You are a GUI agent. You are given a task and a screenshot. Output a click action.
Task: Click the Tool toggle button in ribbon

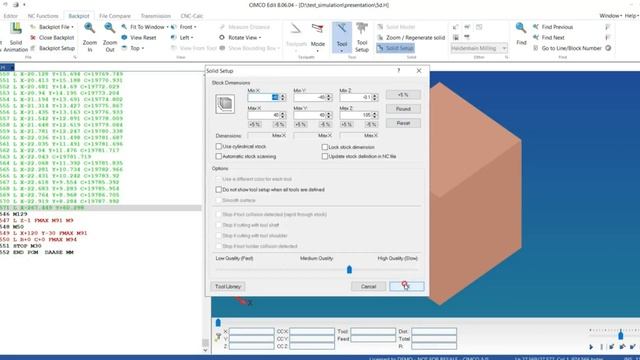click(x=342, y=37)
